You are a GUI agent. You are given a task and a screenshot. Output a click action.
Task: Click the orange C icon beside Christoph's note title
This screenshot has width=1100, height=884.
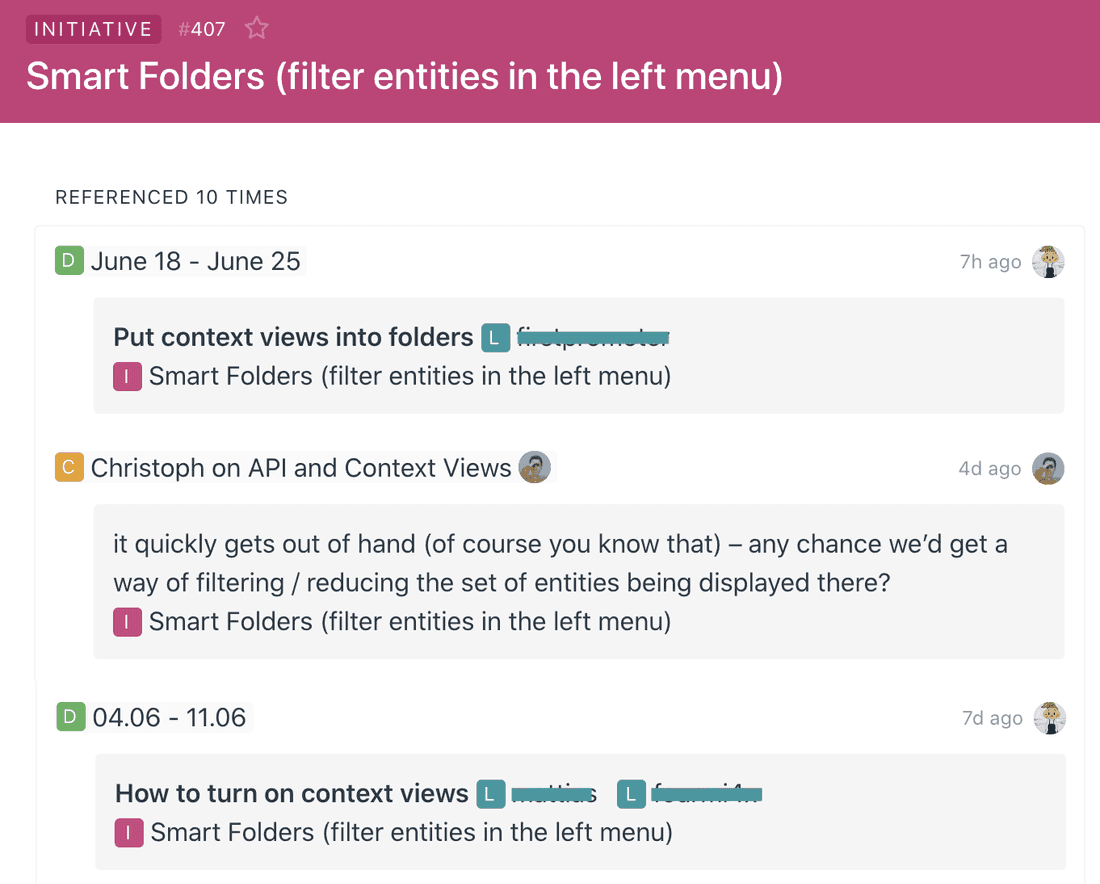click(x=68, y=467)
